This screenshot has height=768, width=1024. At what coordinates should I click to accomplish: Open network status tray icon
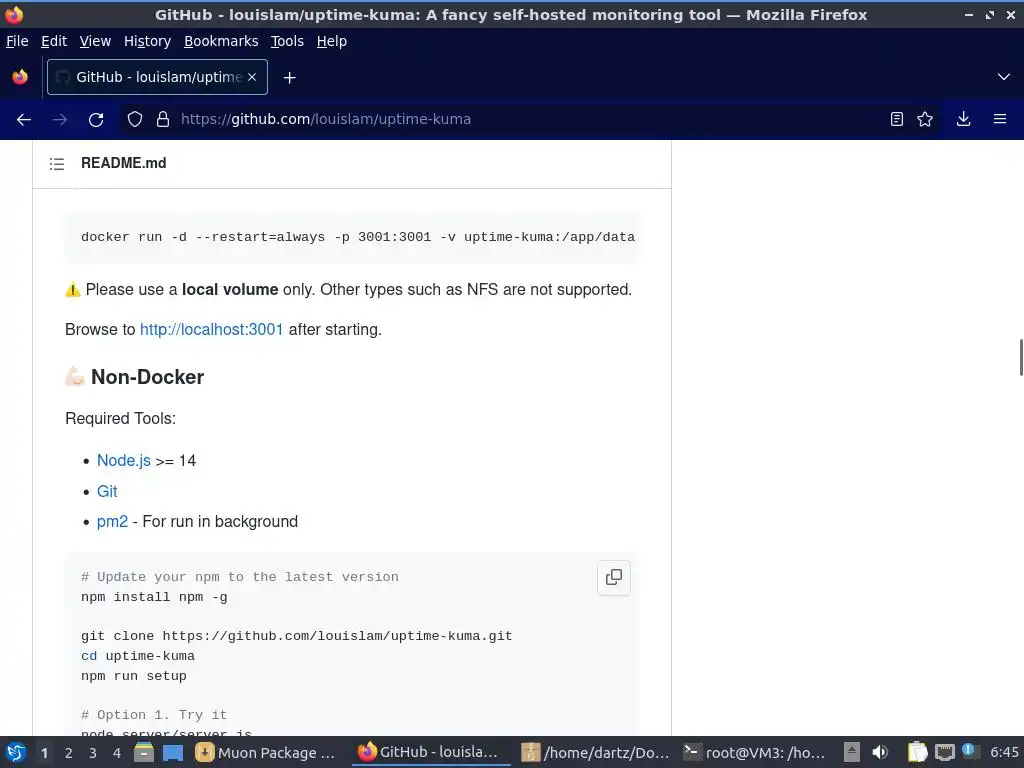click(x=944, y=753)
